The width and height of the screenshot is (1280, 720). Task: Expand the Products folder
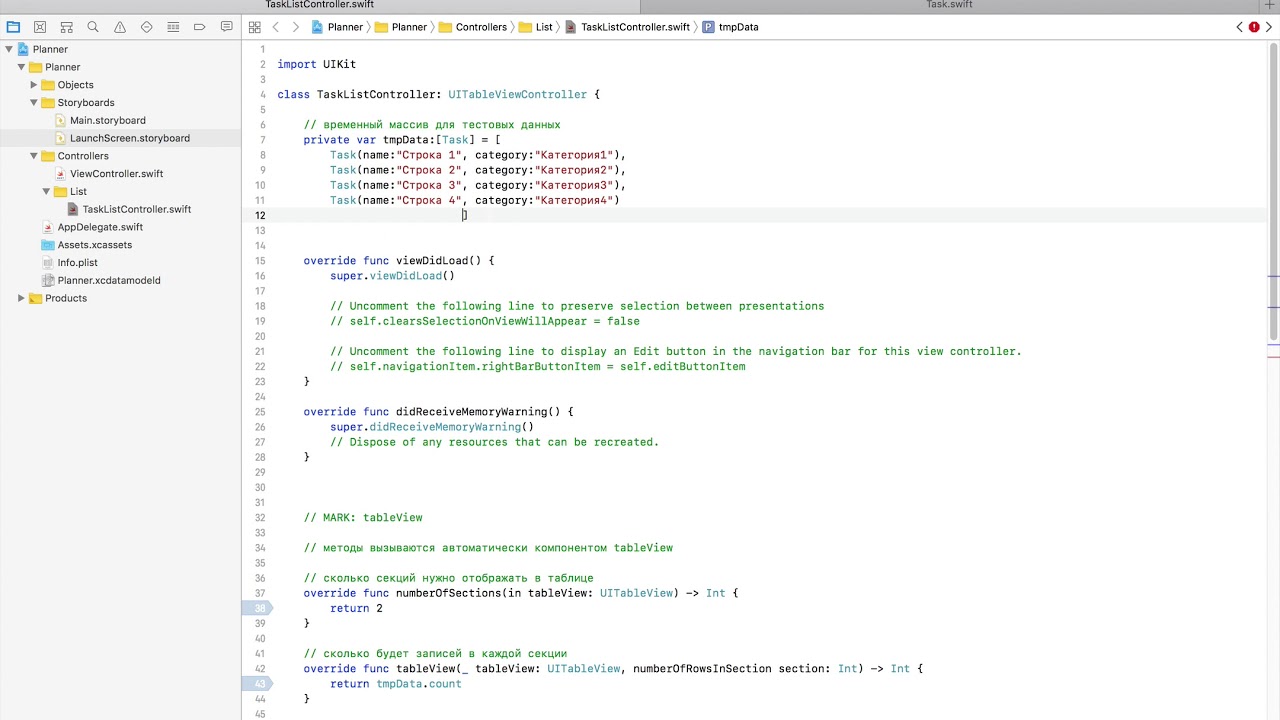tap(21, 298)
